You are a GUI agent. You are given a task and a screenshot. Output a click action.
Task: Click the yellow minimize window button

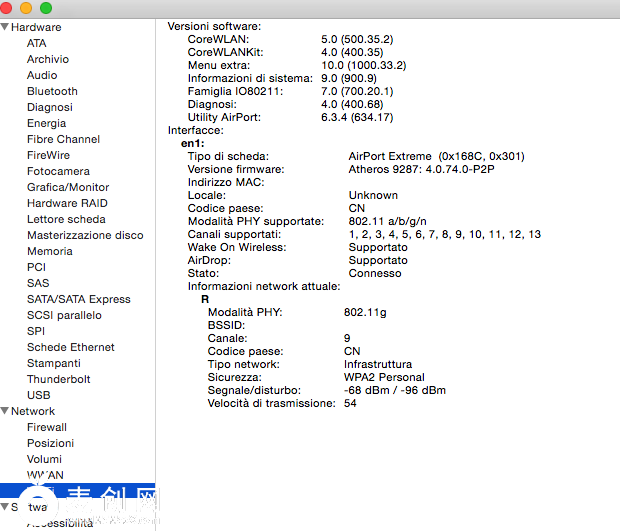click(x=26, y=8)
